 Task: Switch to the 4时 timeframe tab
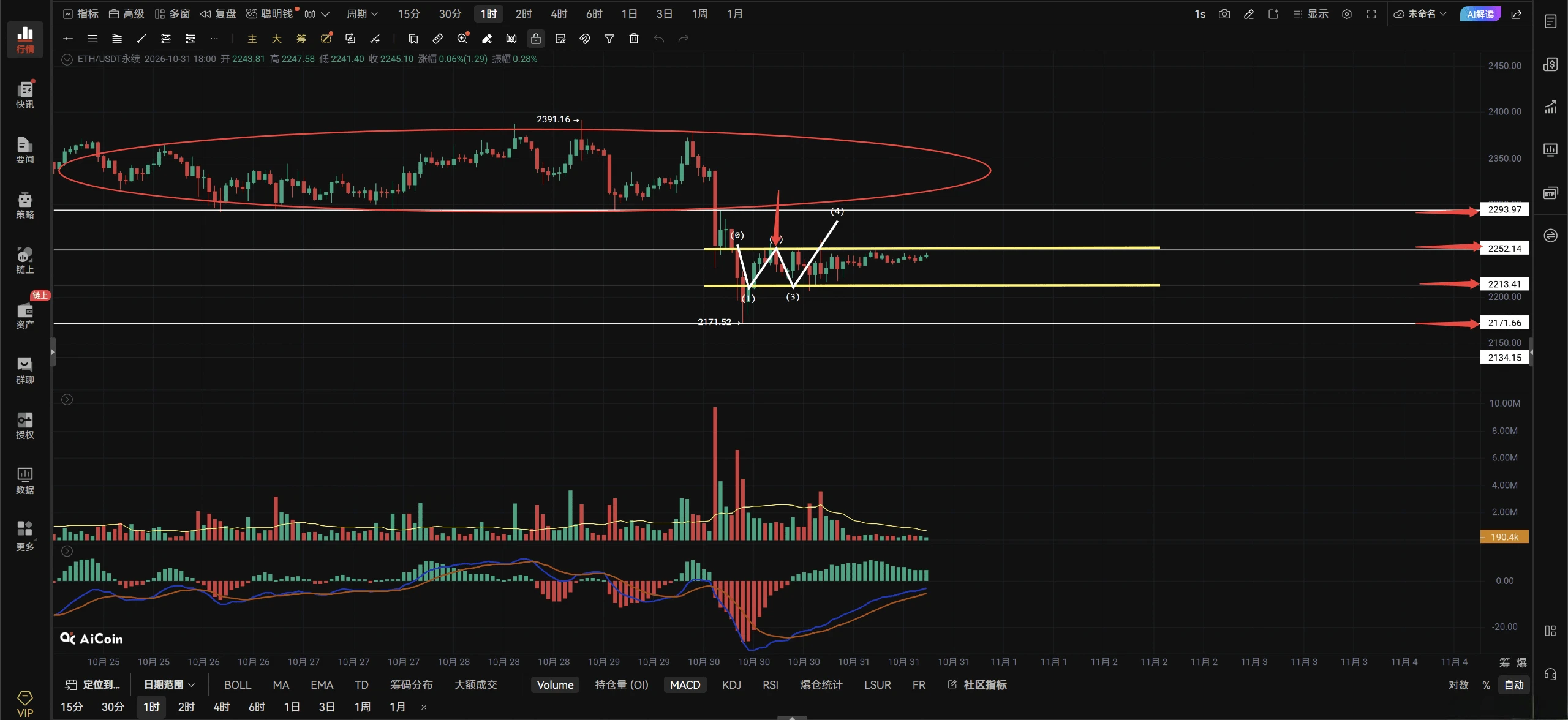559,14
